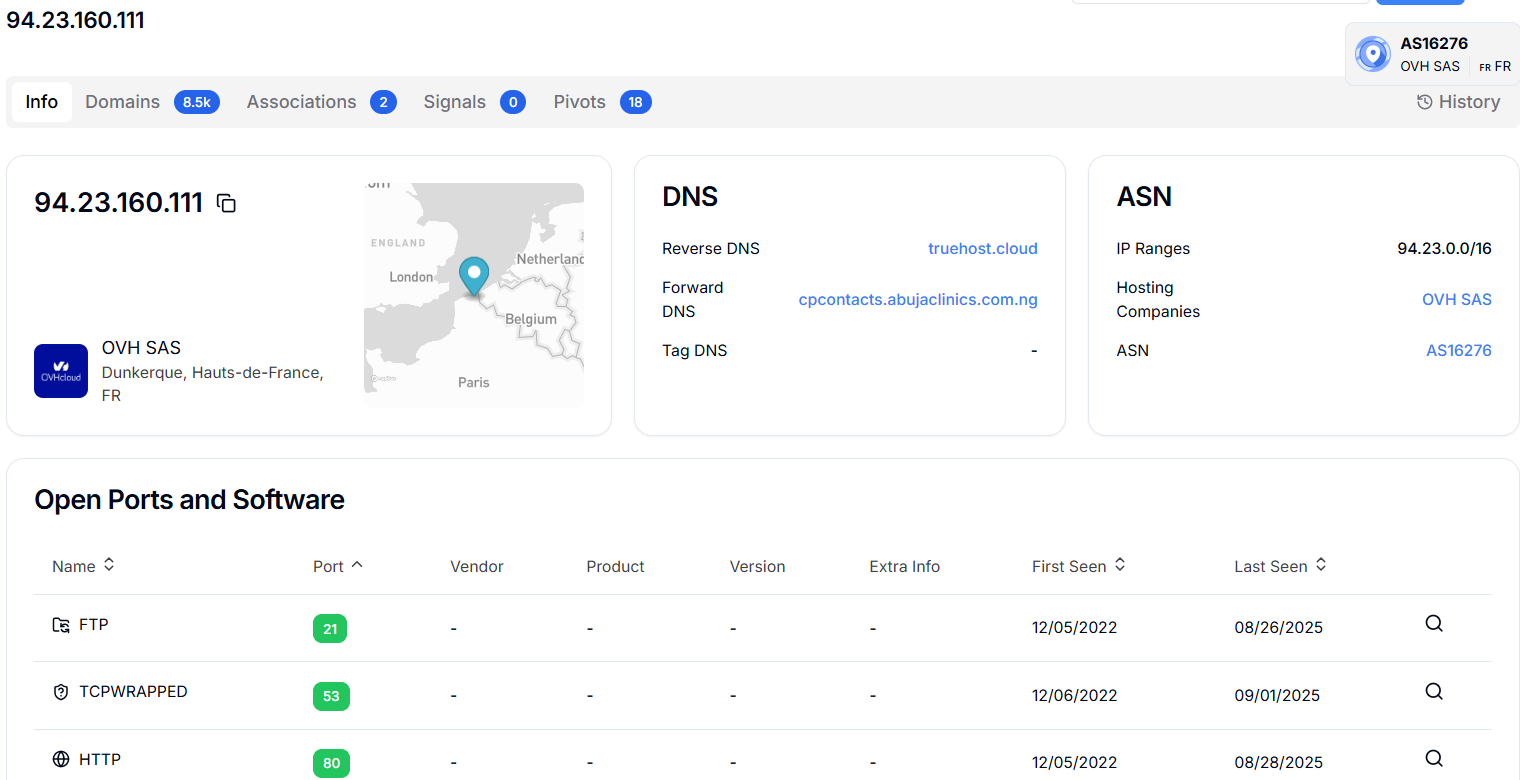Click the TCPWRAPPED shield icon
This screenshot has width=1520, height=780.
(61, 692)
